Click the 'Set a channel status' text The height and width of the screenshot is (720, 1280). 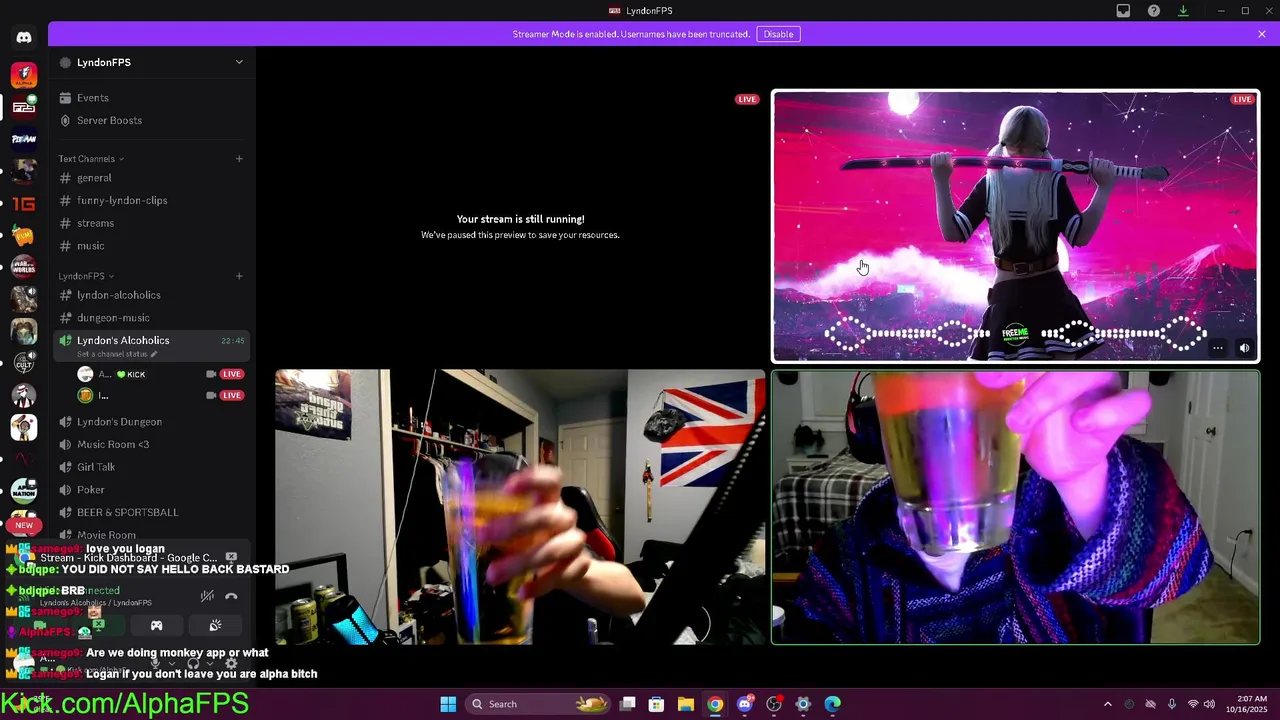112,354
